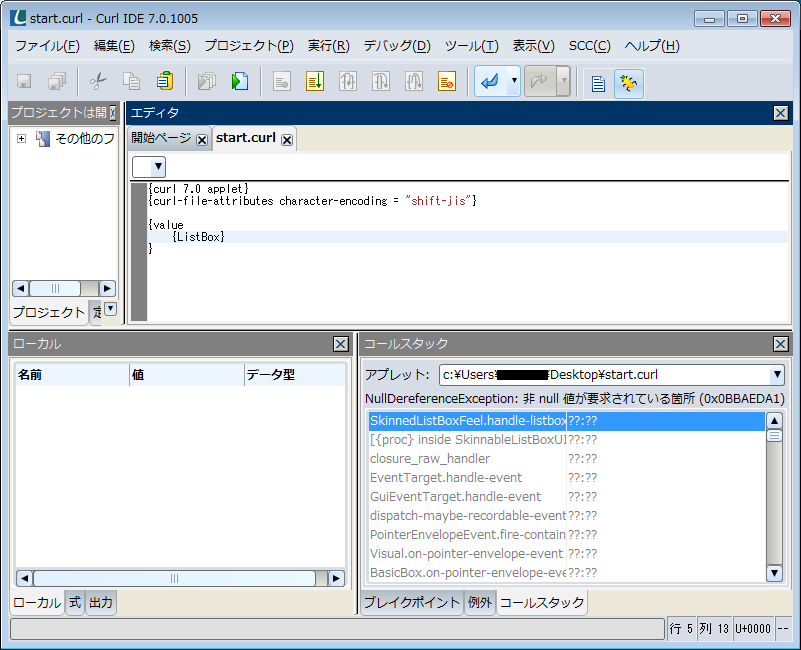Open the ヘルプ(H) menu

(x=652, y=46)
